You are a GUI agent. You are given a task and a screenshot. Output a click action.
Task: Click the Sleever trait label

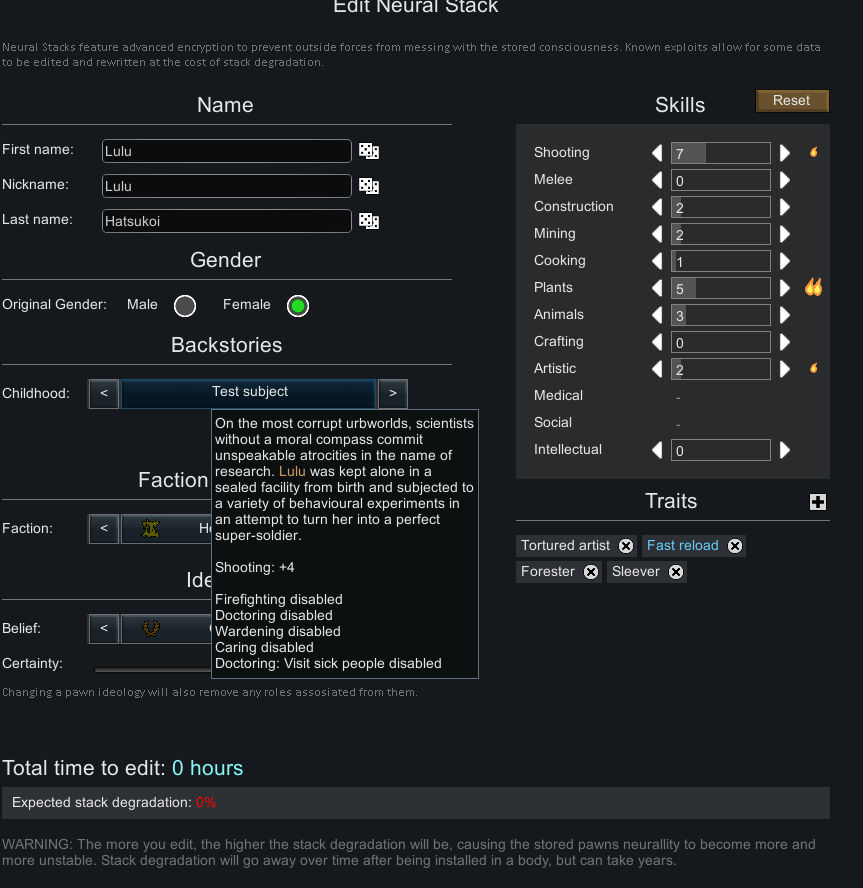(635, 571)
